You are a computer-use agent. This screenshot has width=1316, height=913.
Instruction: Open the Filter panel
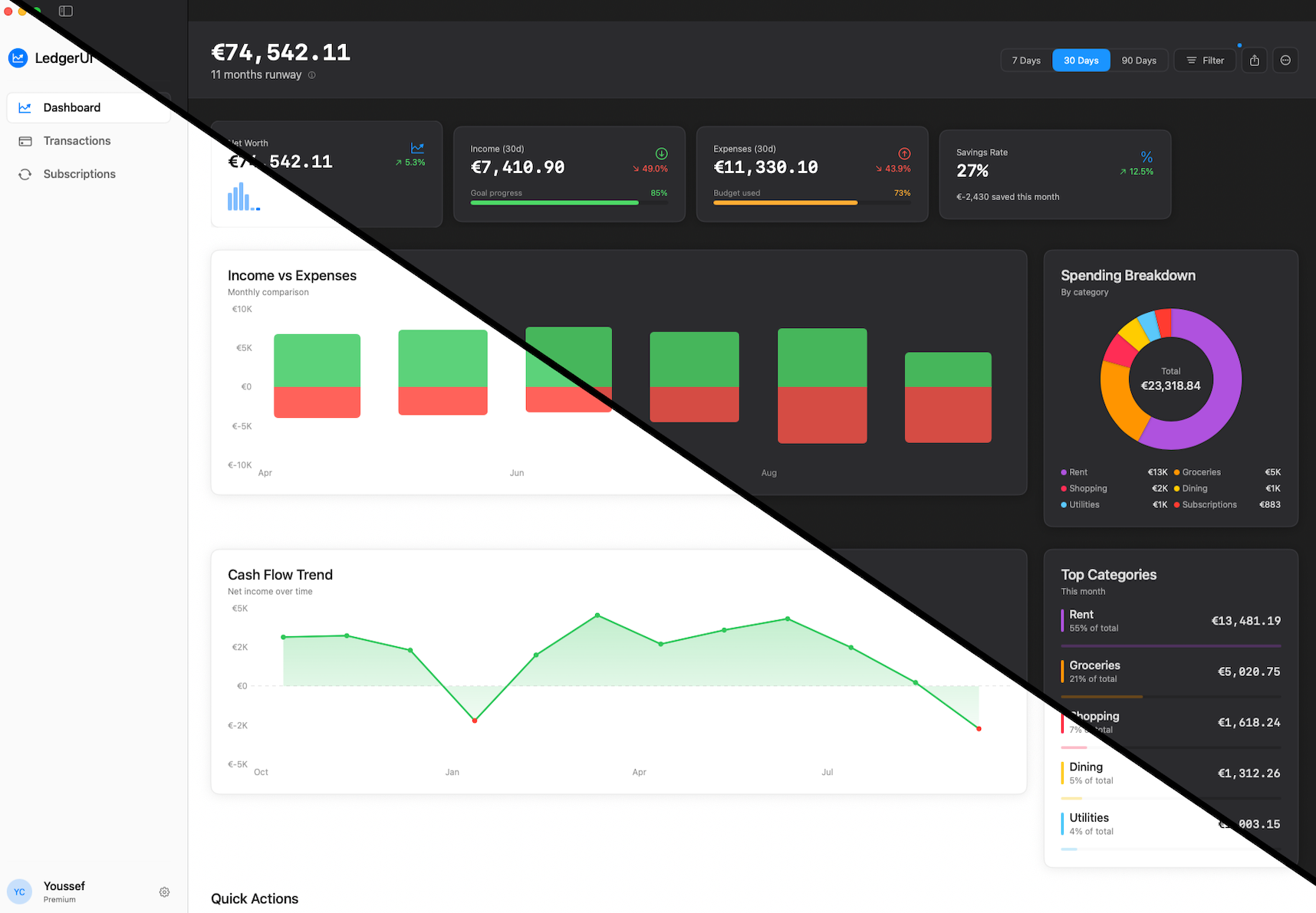coord(1205,60)
